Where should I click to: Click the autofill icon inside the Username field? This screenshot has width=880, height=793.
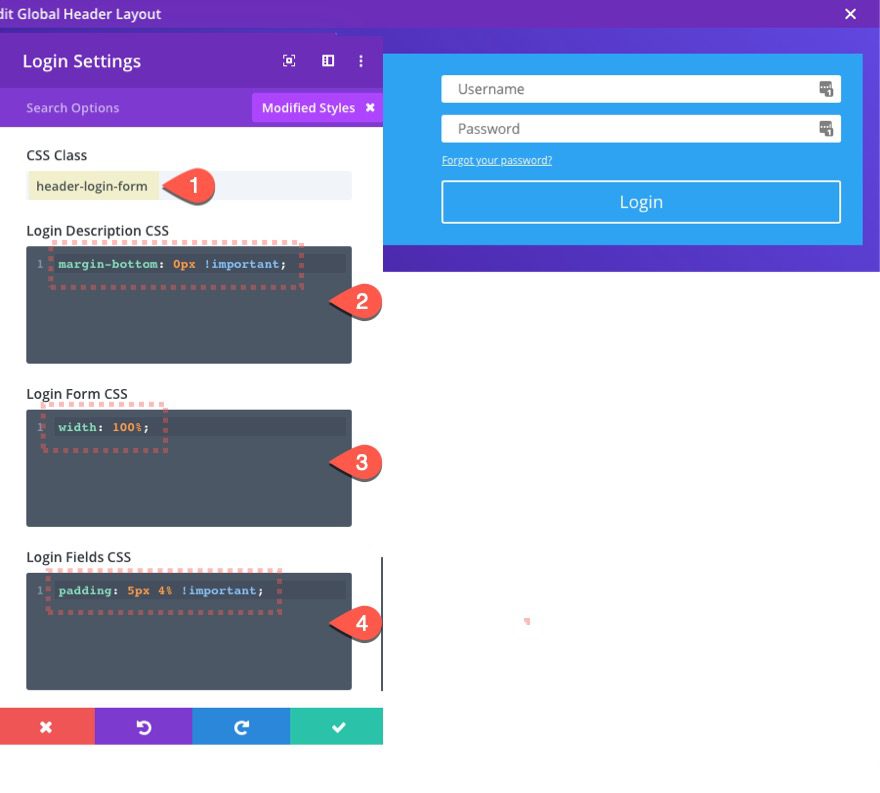click(x=826, y=88)
